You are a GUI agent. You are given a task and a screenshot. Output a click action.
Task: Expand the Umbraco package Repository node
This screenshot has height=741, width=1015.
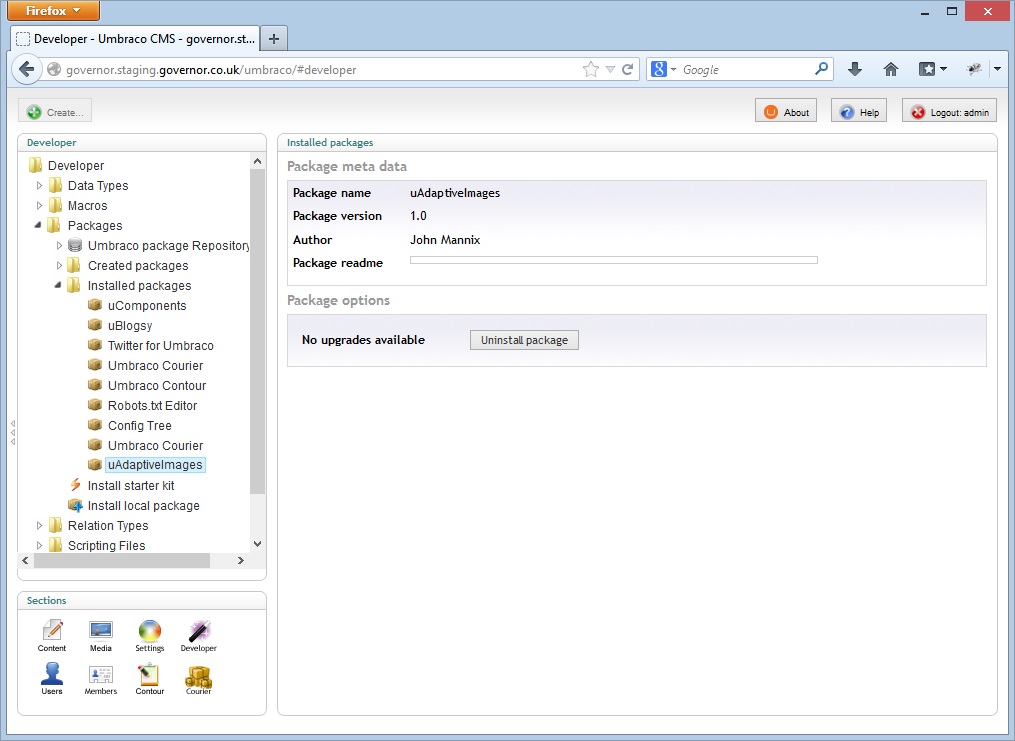59,246
